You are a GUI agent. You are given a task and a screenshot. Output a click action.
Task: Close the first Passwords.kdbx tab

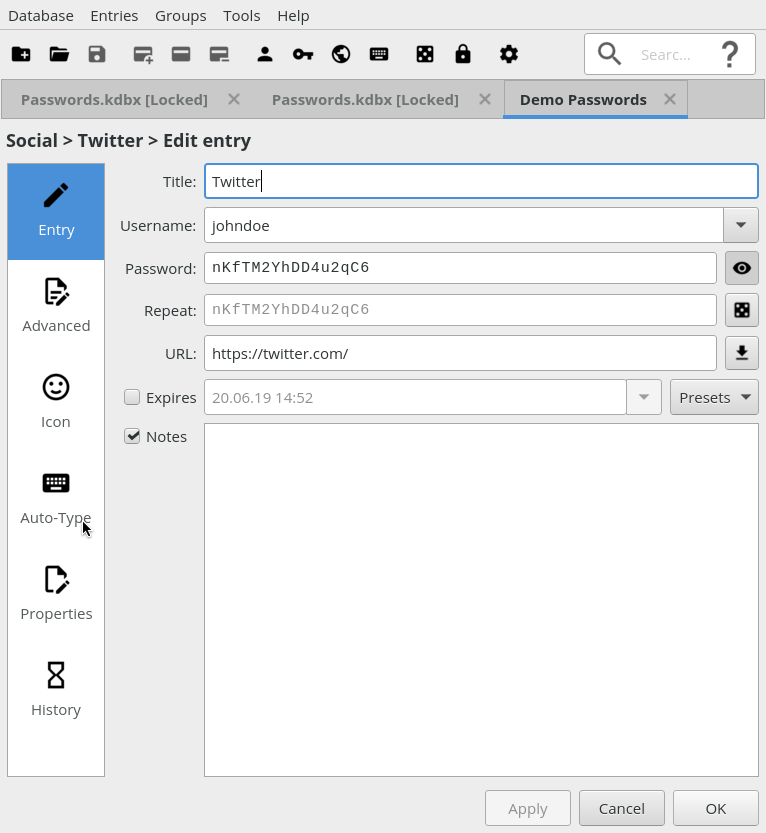pos(234,99)
